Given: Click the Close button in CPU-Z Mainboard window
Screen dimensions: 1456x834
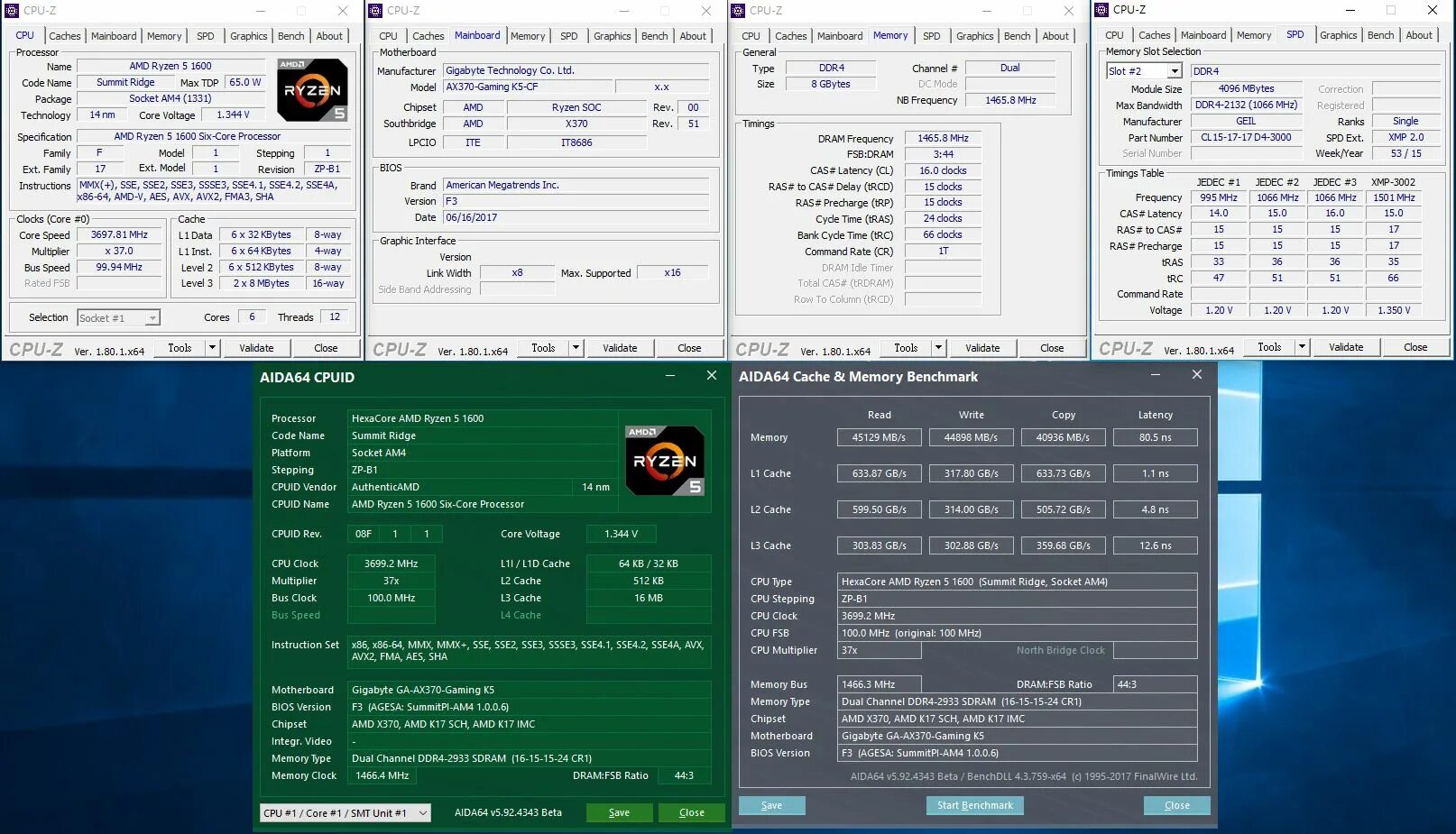Looking at the screenshot, I should click(x=689, y=348).
